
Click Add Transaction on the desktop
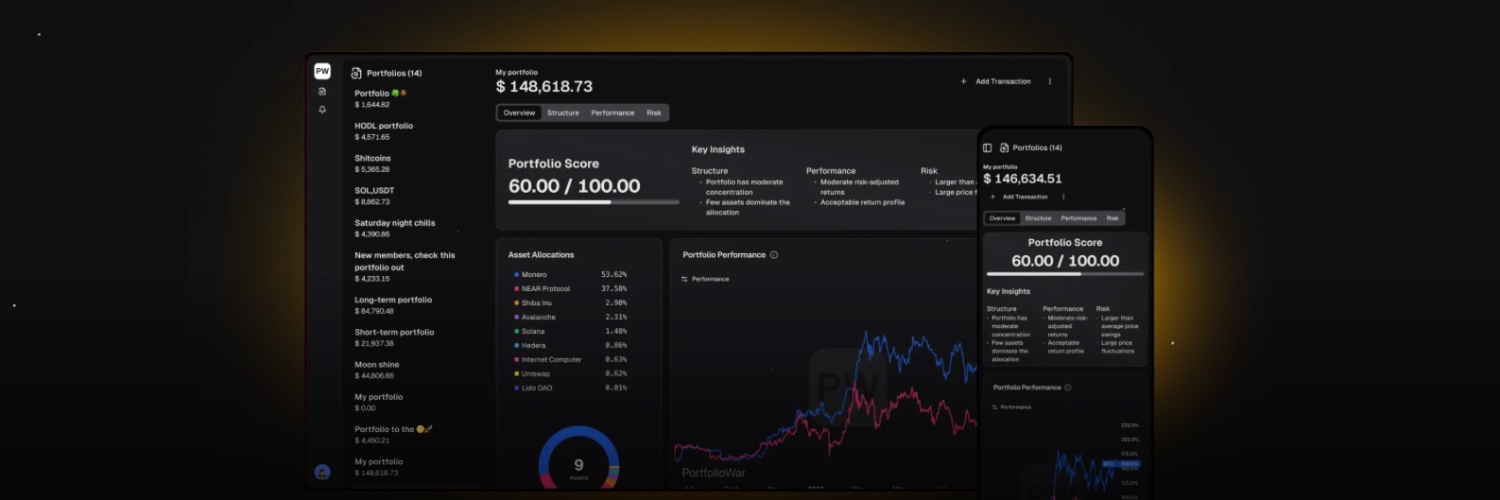[x=995, y=81]
